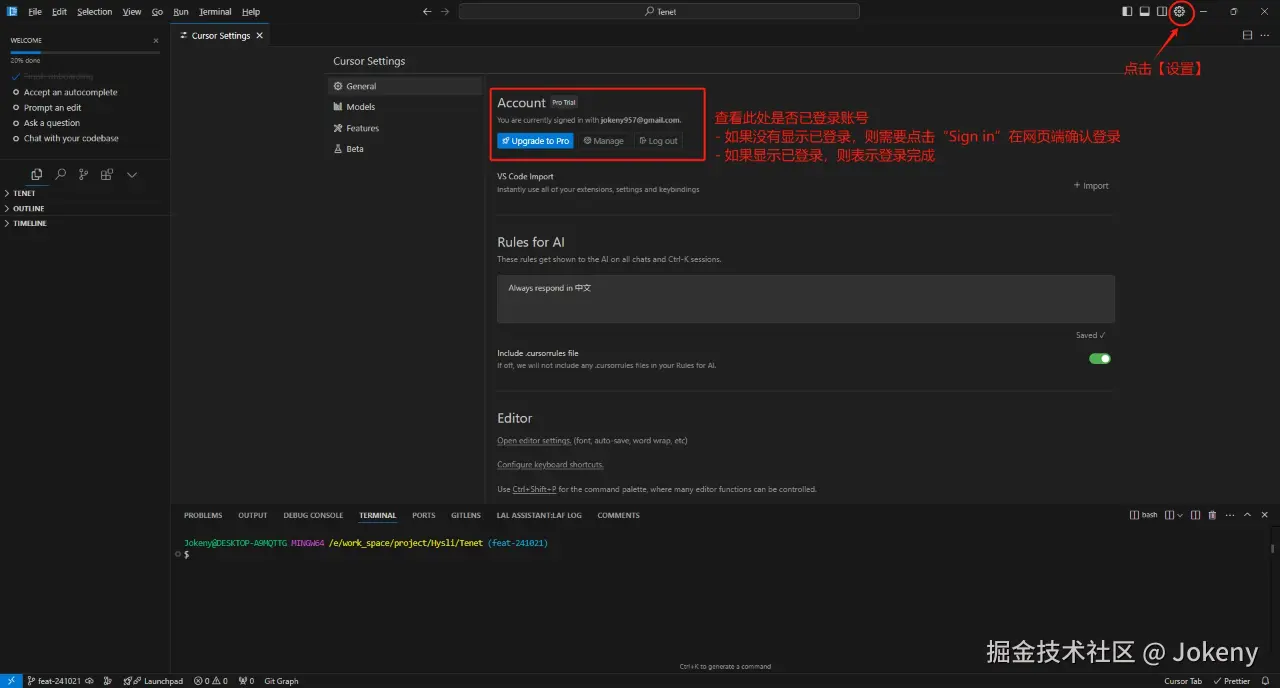This screenshot has height=688, width=1280.
Task: Switch to the DEBUG CONSOLE tab
Action: tap(313, 515)
